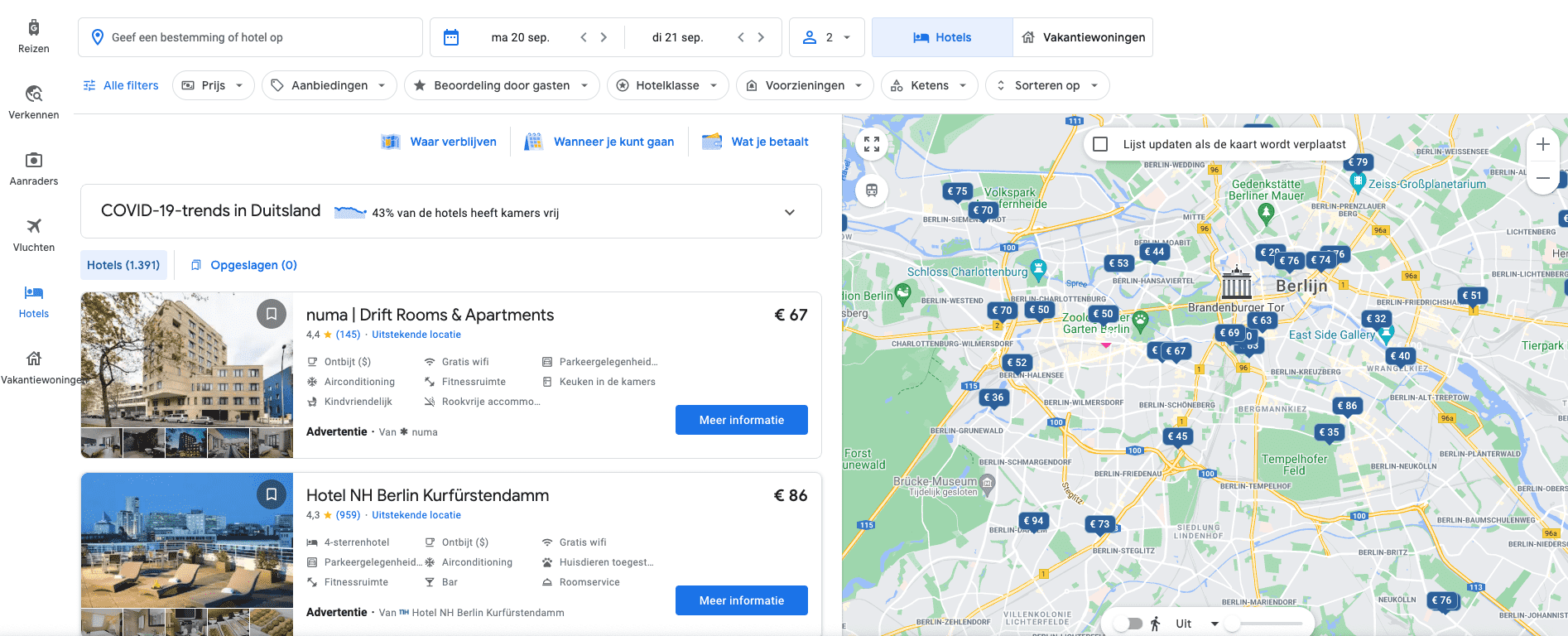Click Zeiss-Großplanetarium marker on map
Viewport: 1568px width, 636px height.
coord(1357,181)
